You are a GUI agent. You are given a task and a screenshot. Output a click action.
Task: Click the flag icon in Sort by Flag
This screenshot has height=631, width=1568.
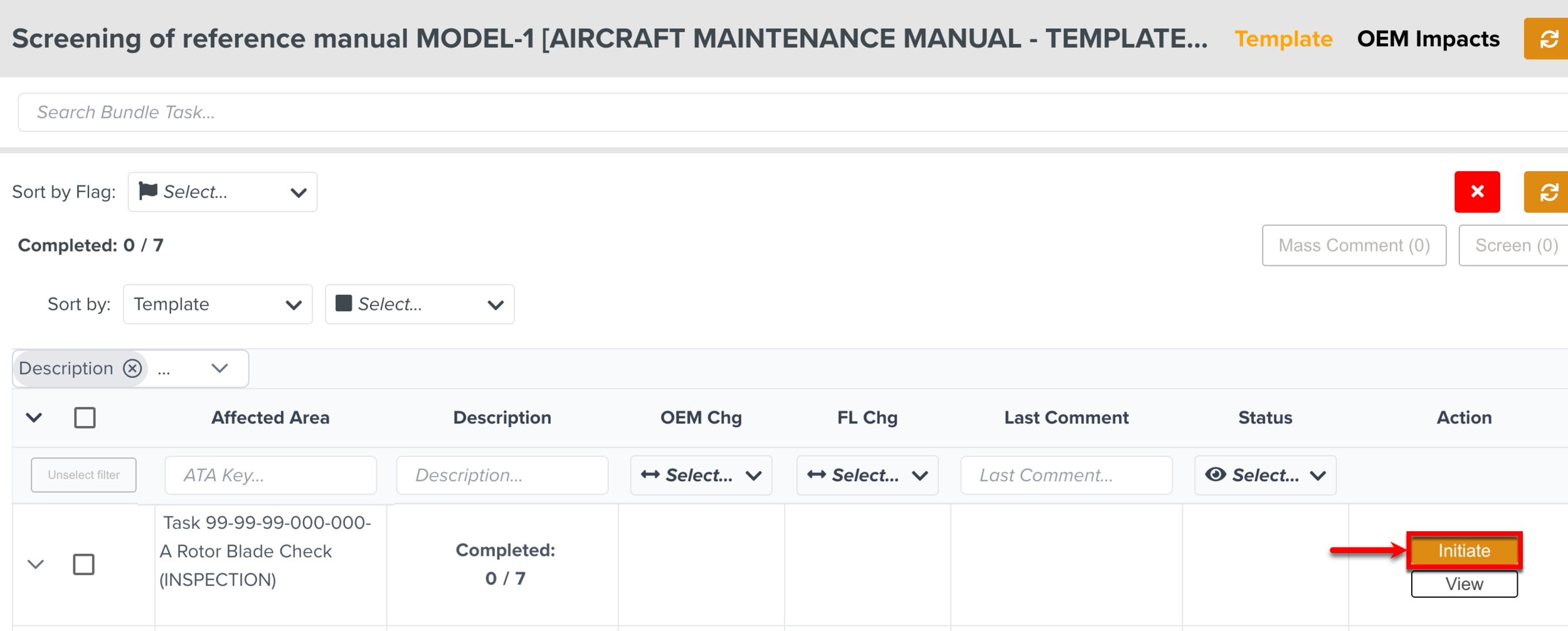pyautogui.click(x=148, y=191)
